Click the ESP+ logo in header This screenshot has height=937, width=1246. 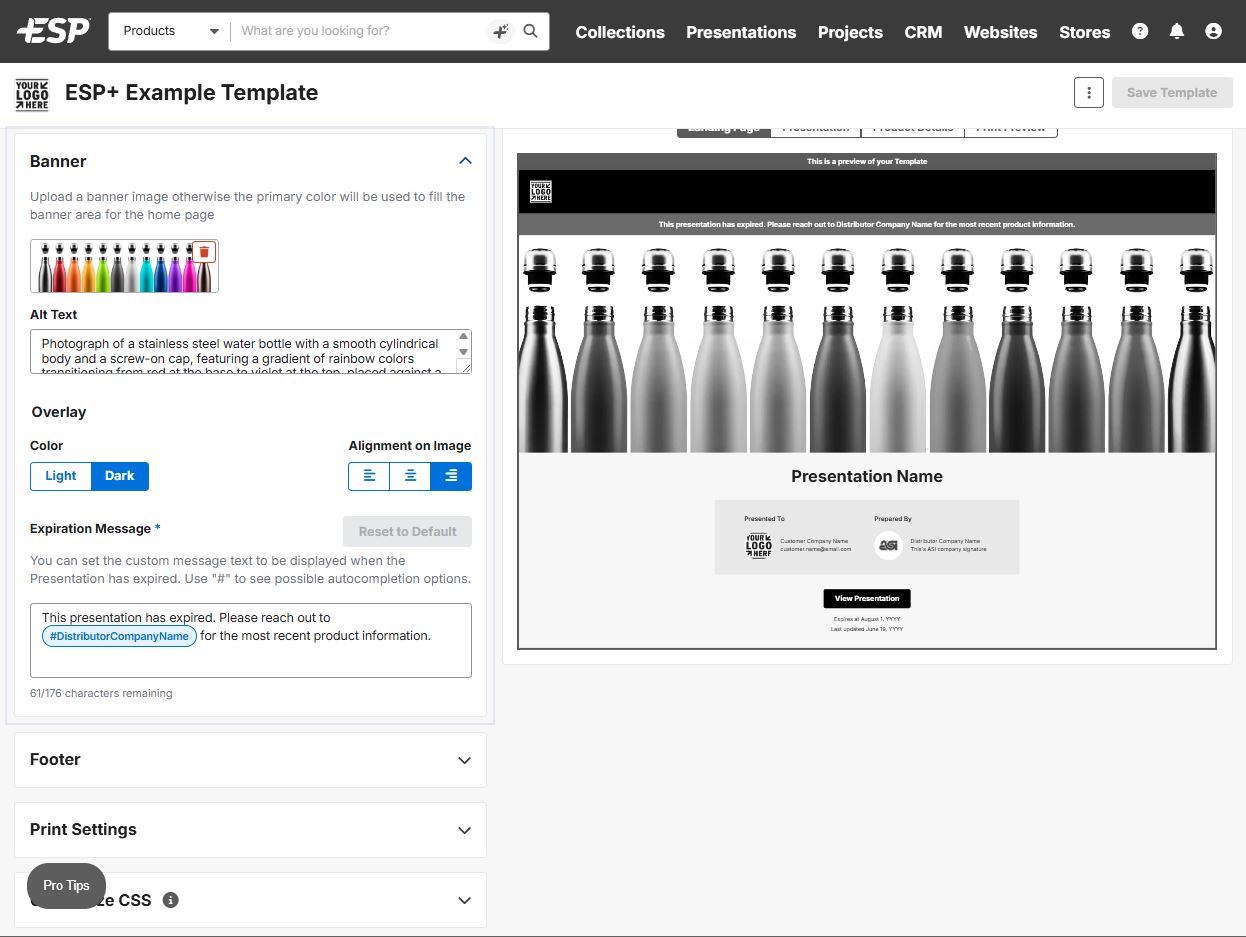[53, 31]
